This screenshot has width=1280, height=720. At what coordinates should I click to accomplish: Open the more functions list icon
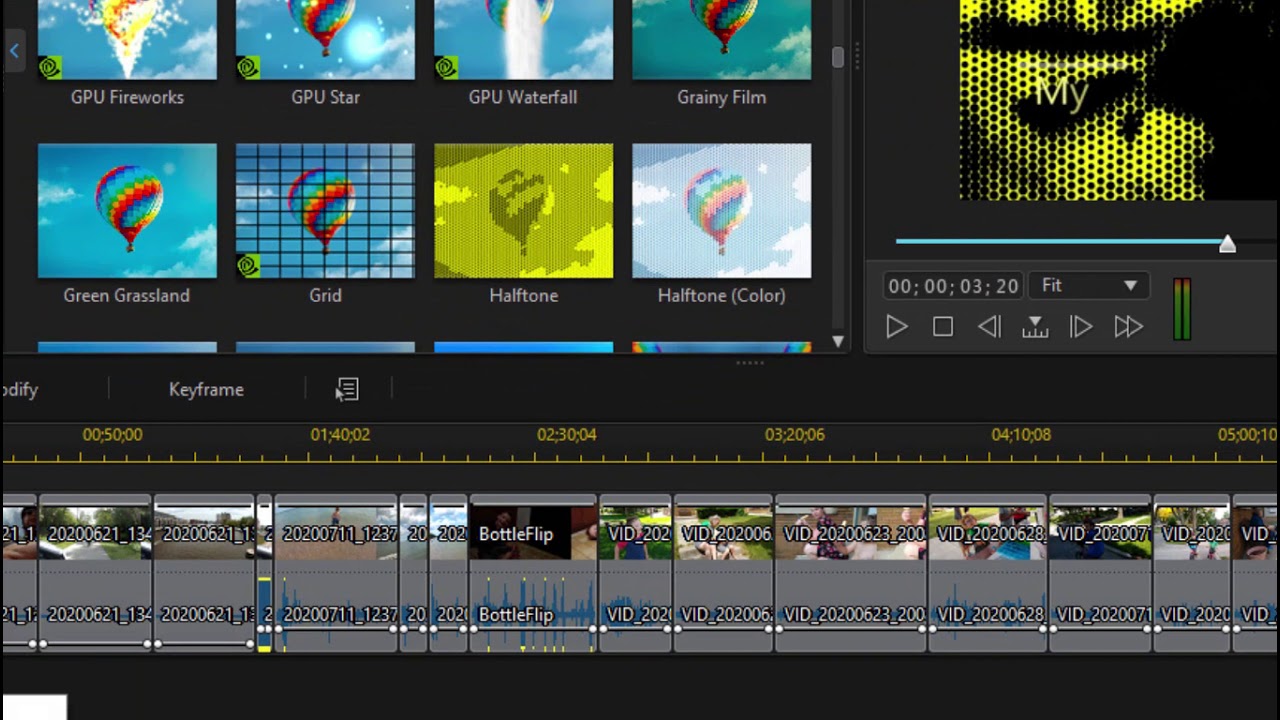click(348, 389)
